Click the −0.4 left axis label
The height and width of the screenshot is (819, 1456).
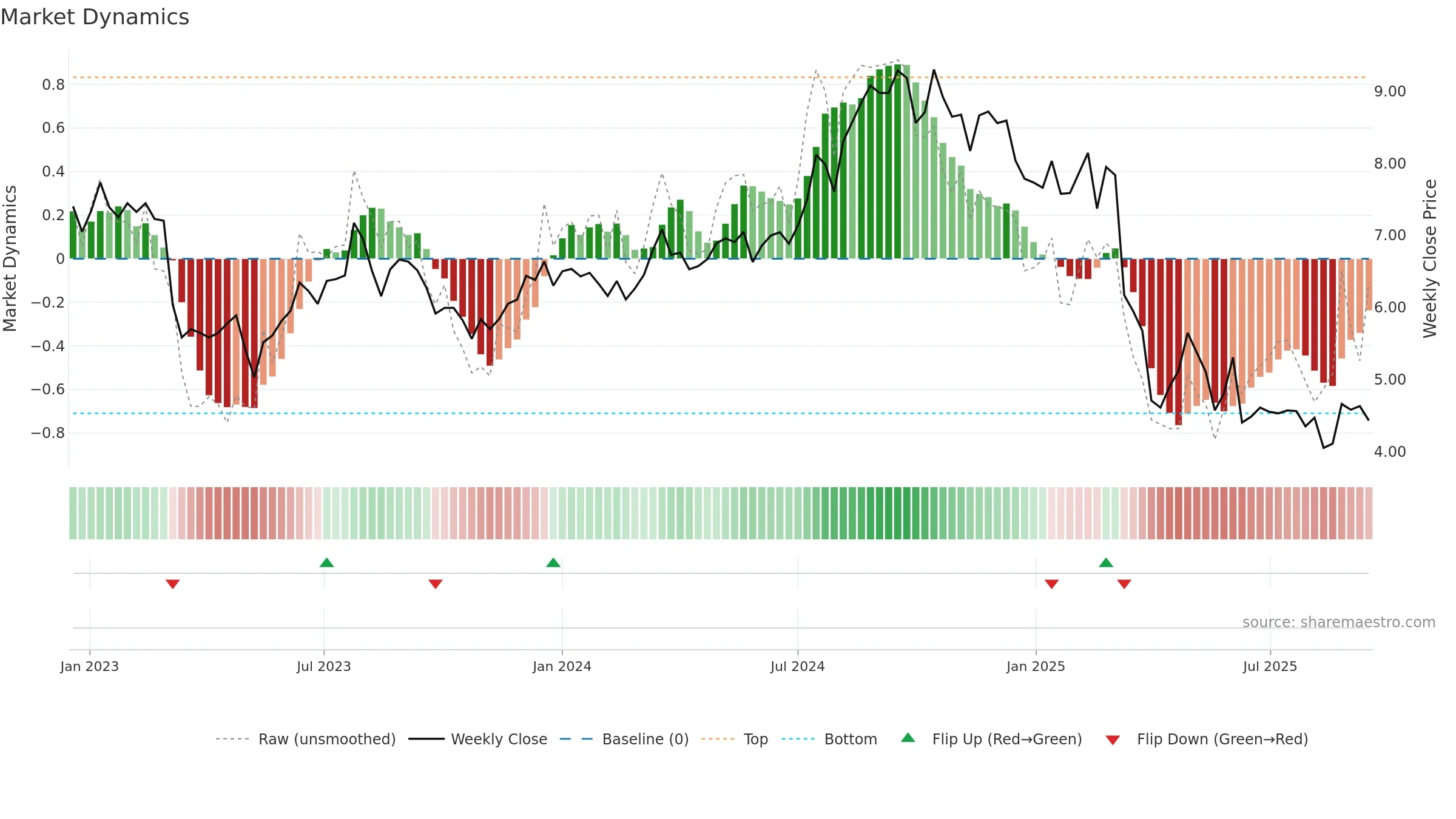[48, 346]
